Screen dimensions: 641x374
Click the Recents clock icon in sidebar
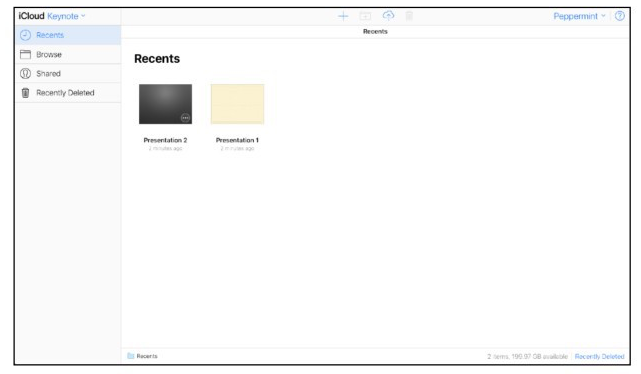pos(25,35)
